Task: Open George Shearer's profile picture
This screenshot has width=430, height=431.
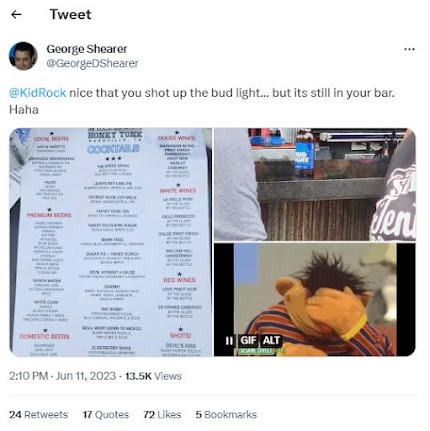Action: tap(23, 56)
